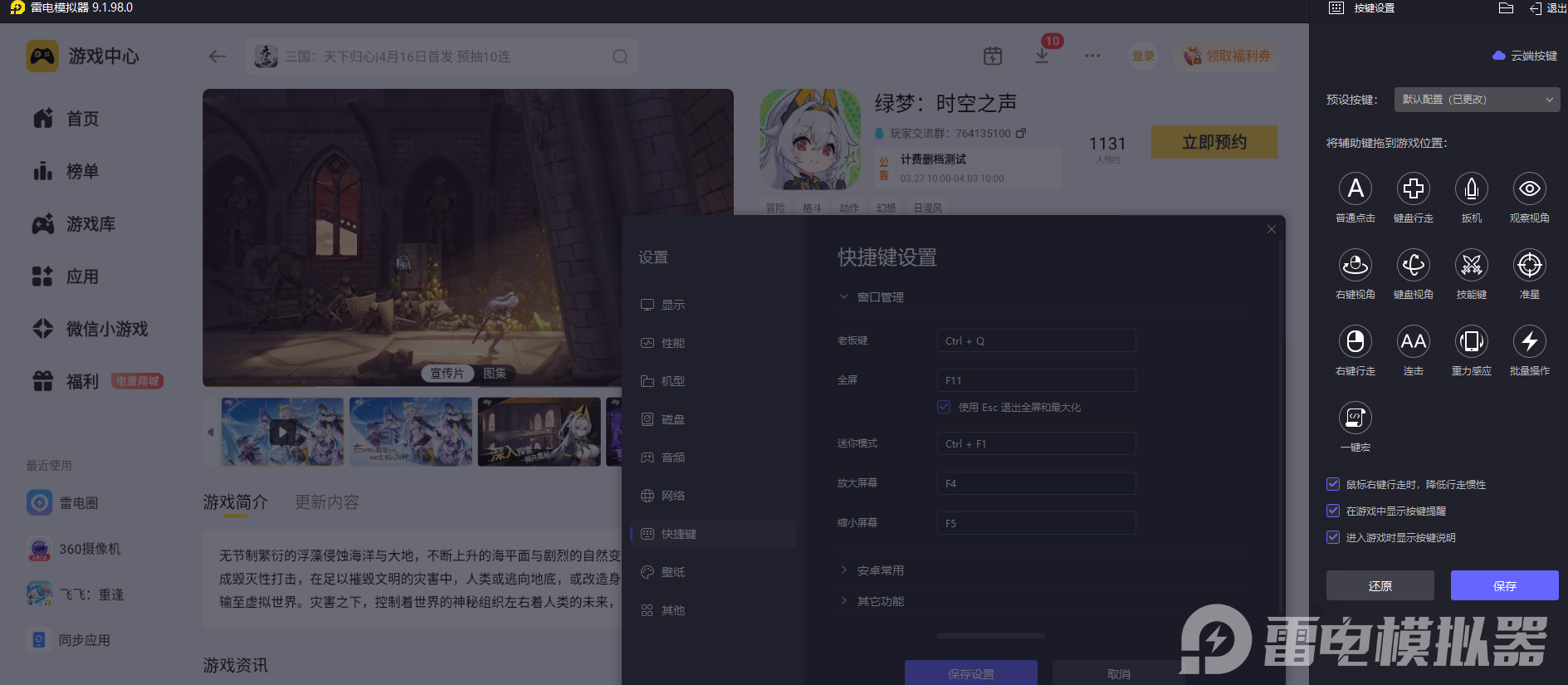Image resolution: width=1568 pixels, height=685 pixels.
Task: Open 微信小游戏 in sidebar
Action: (90, 329)
